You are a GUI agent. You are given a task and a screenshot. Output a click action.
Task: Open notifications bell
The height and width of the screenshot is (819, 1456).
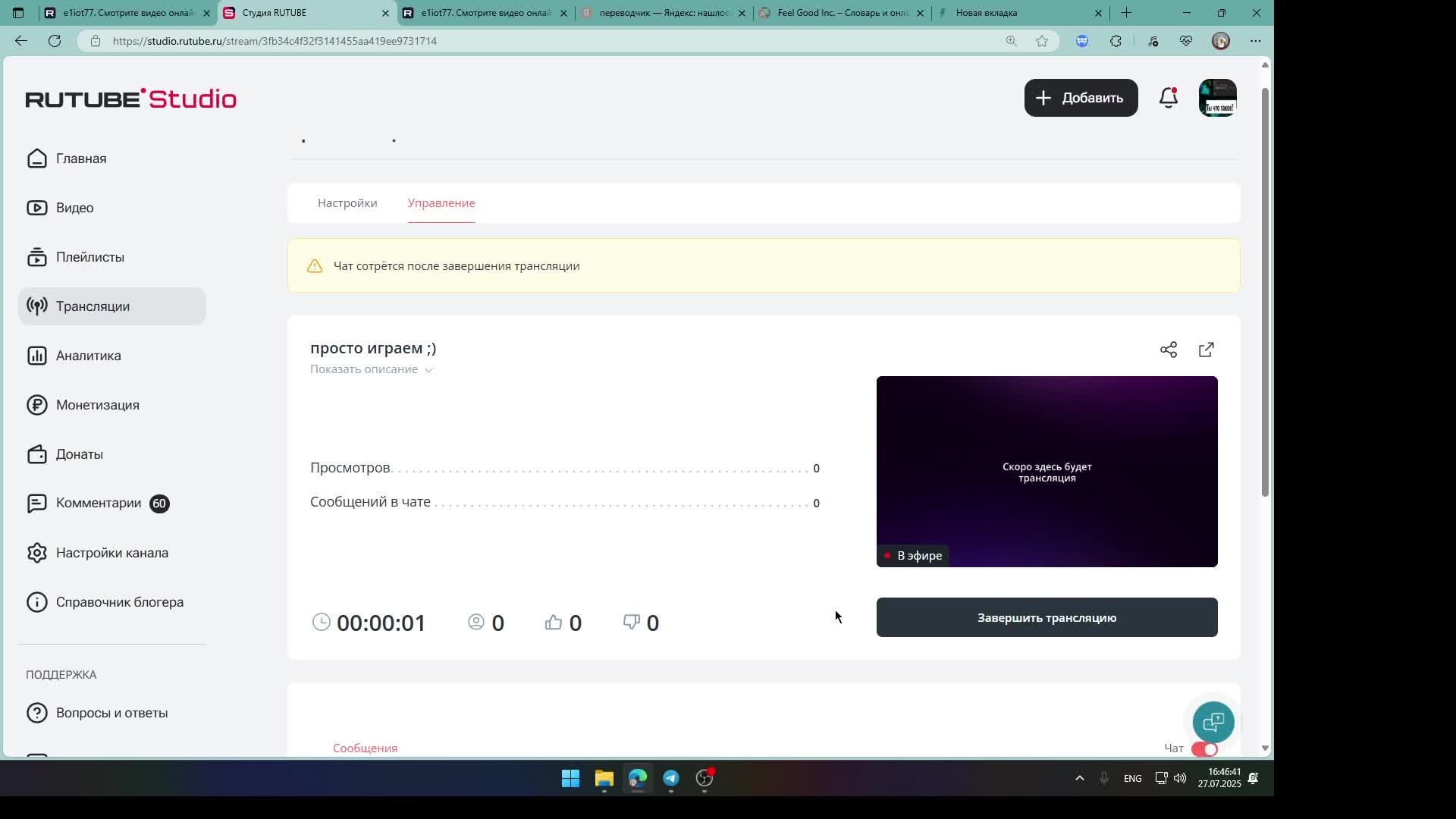coord(1169,98)
